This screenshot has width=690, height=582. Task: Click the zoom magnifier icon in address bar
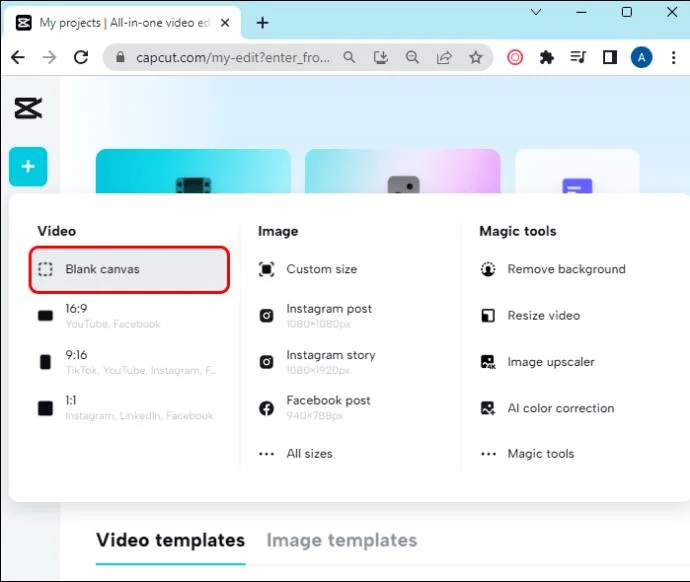412,57
